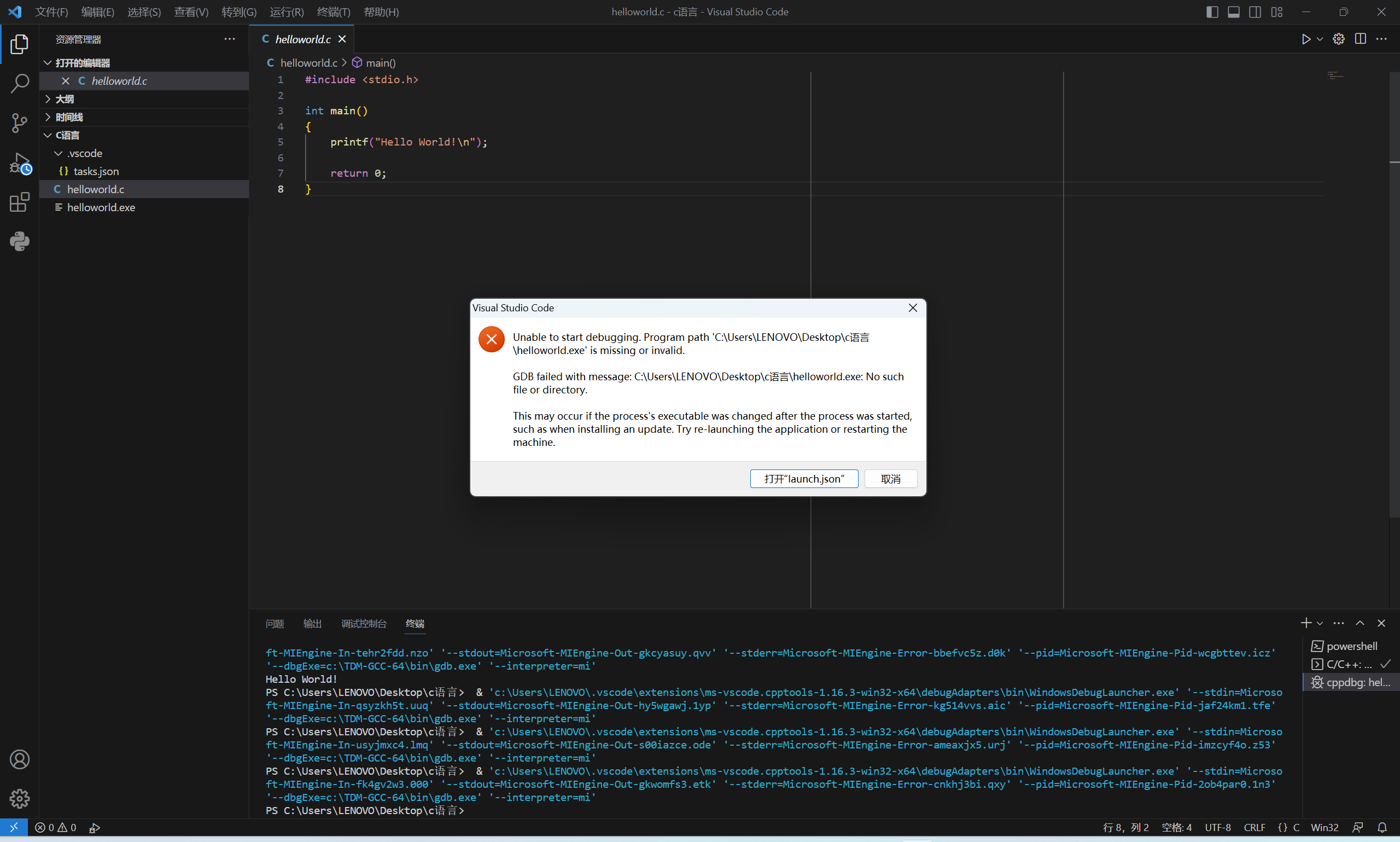Click the split editor right icon

1360,39
